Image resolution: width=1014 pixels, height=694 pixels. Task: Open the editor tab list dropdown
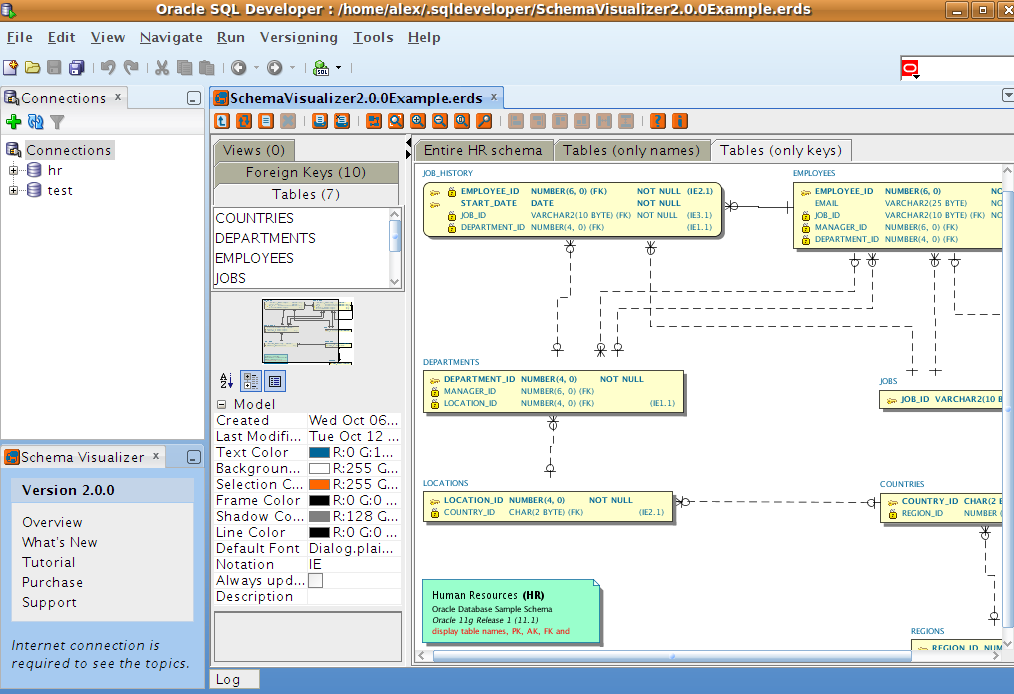(1008, 95)
